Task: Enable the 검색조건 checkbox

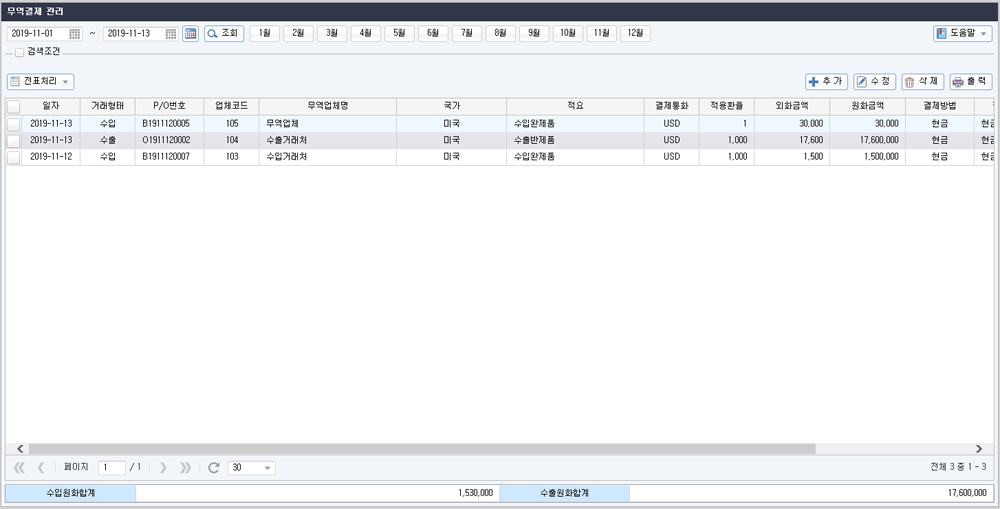Action: pos(19,52)
